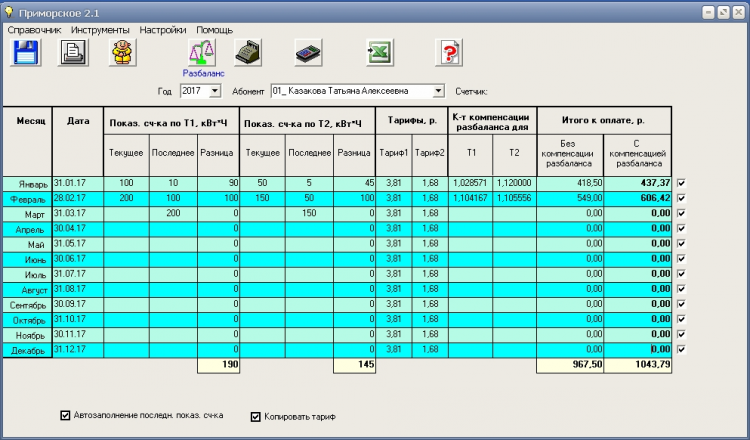Open the Настройки menu
750x440 pixels.
point(163,30)
